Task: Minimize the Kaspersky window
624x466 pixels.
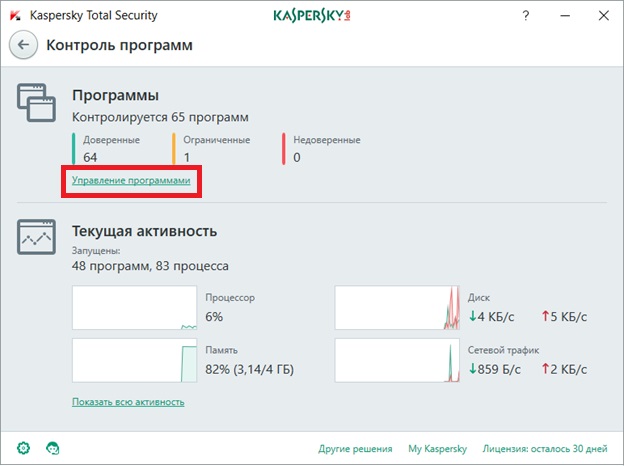Action: point(565,16)
